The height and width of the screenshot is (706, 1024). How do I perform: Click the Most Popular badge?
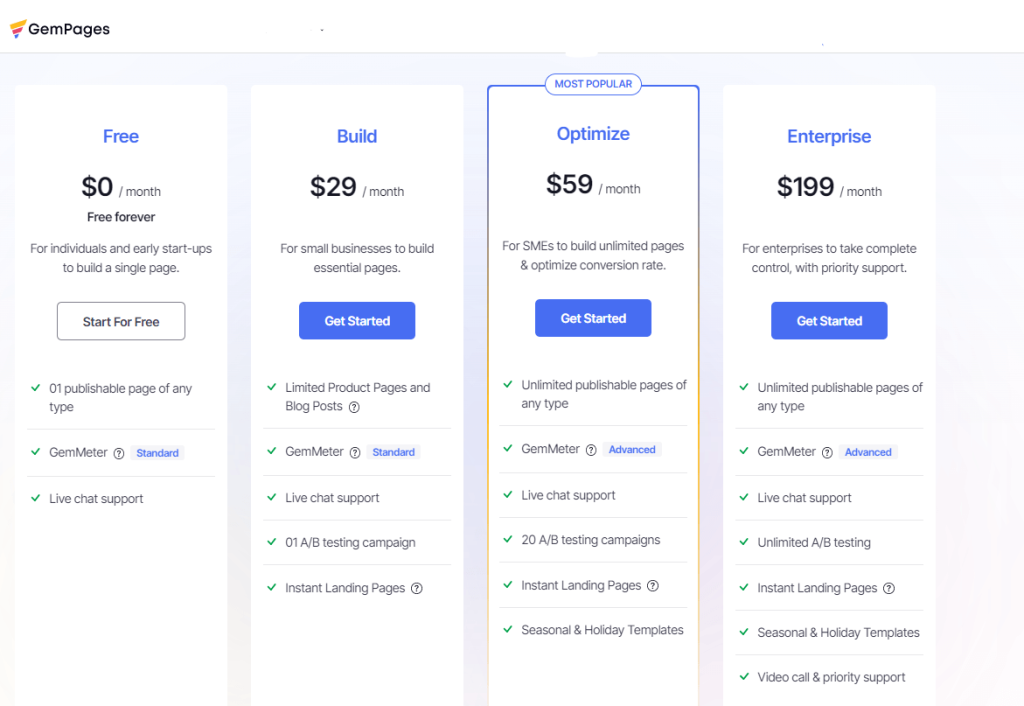click(593, 84)
